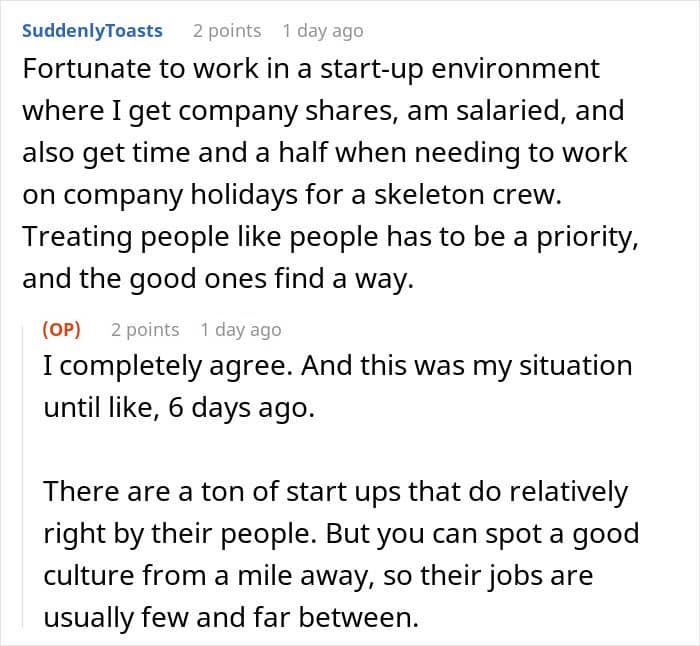Click the OP reply's 1 day ago timestamp
Screen dimensions: 700x646
coord(241,330)
